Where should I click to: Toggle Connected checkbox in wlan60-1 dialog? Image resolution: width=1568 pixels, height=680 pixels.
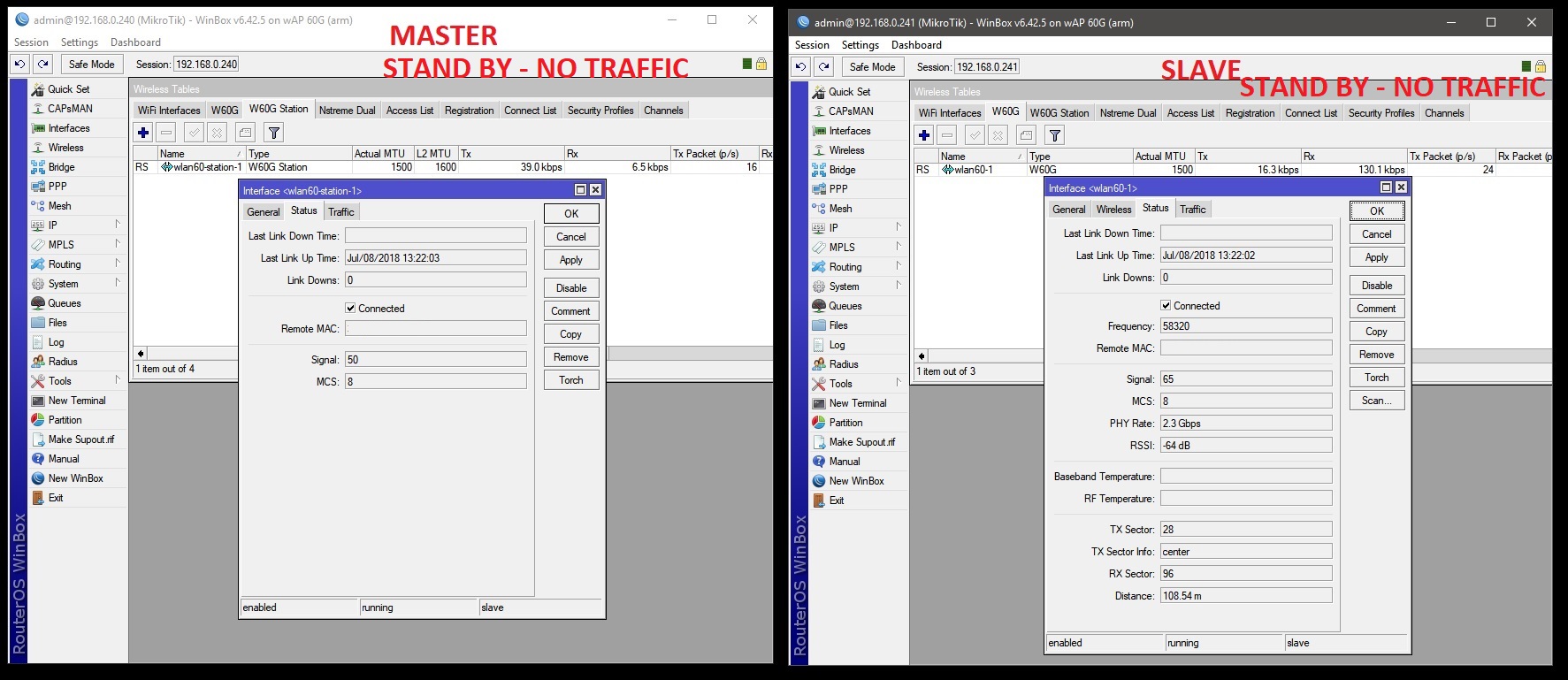click(x=1166, y=306)
